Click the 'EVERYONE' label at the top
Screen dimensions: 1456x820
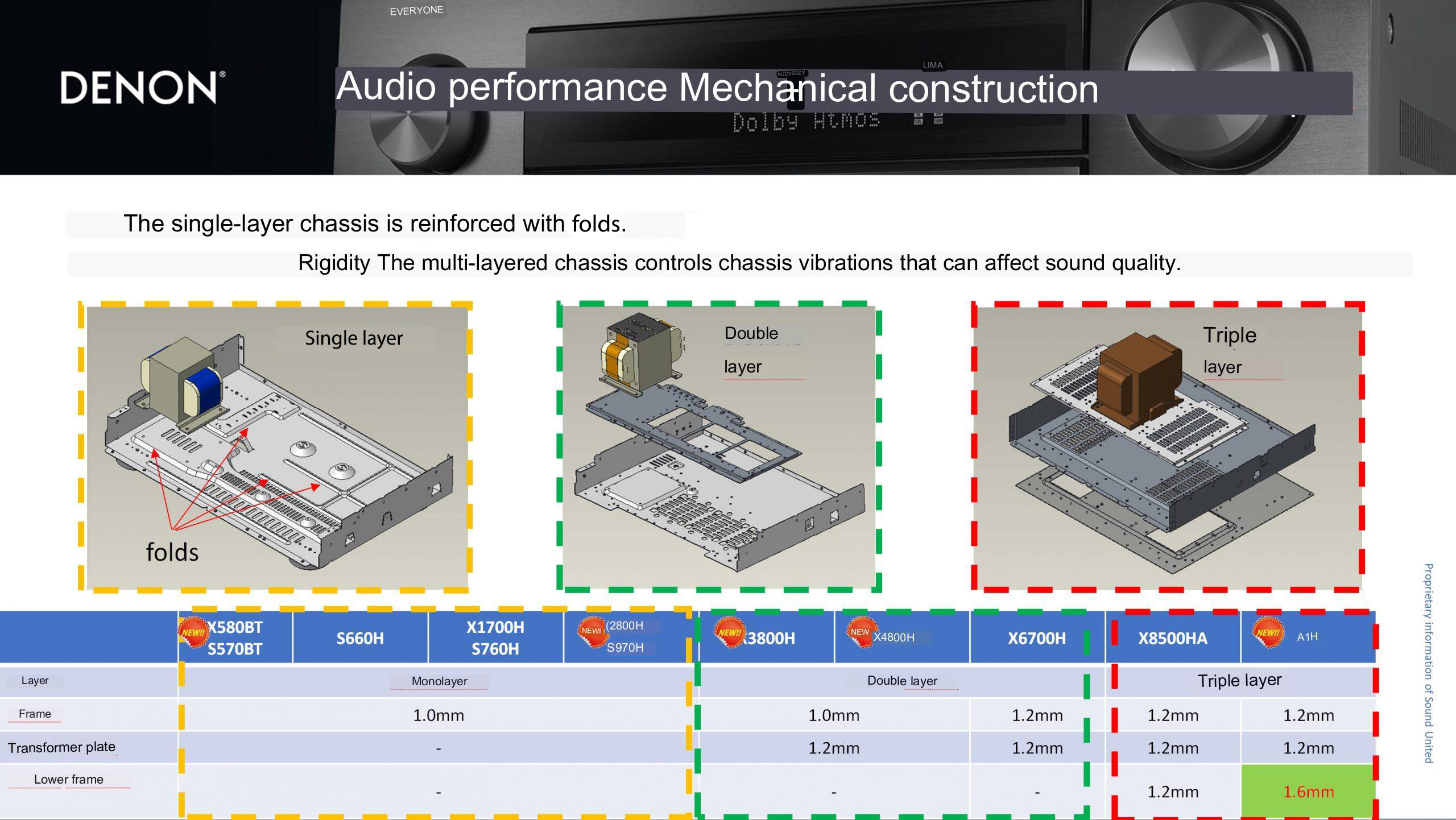(x=416, y=10)
